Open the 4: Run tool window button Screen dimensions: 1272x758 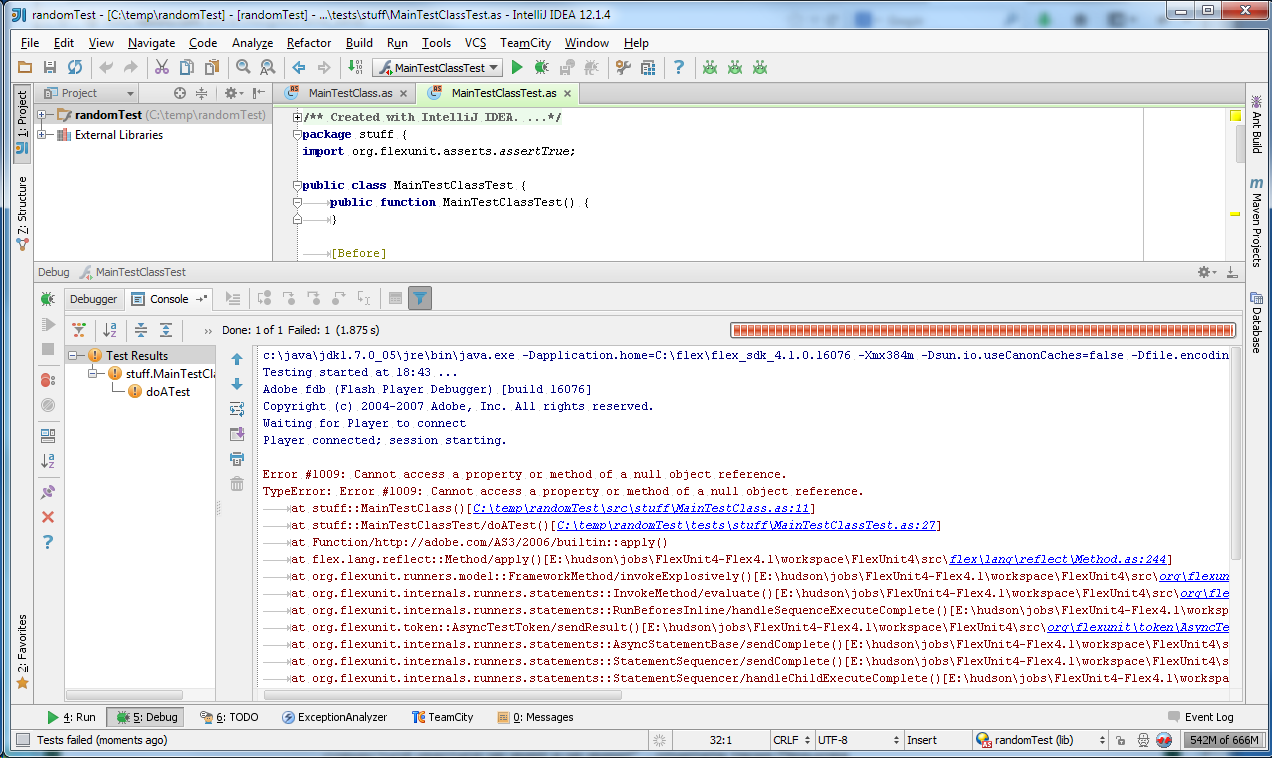point(71,717)
